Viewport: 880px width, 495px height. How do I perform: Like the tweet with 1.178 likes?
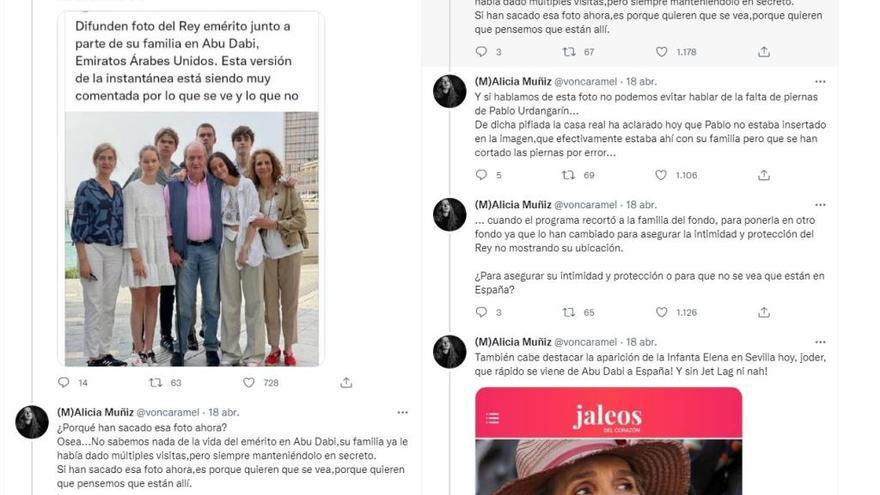tap(662, 52)
